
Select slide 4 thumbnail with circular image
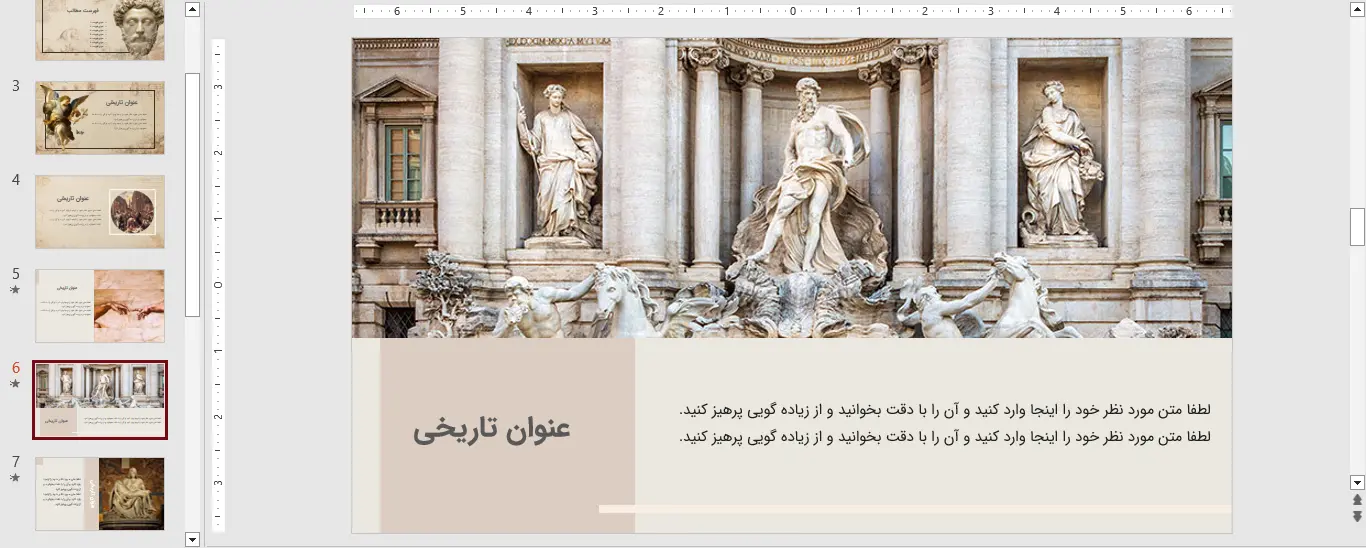pos(100,212)
